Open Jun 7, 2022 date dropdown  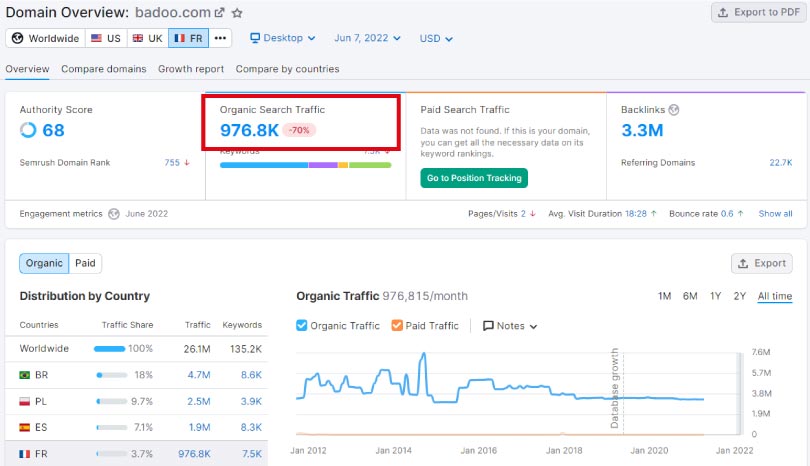(x=367, y=38)
